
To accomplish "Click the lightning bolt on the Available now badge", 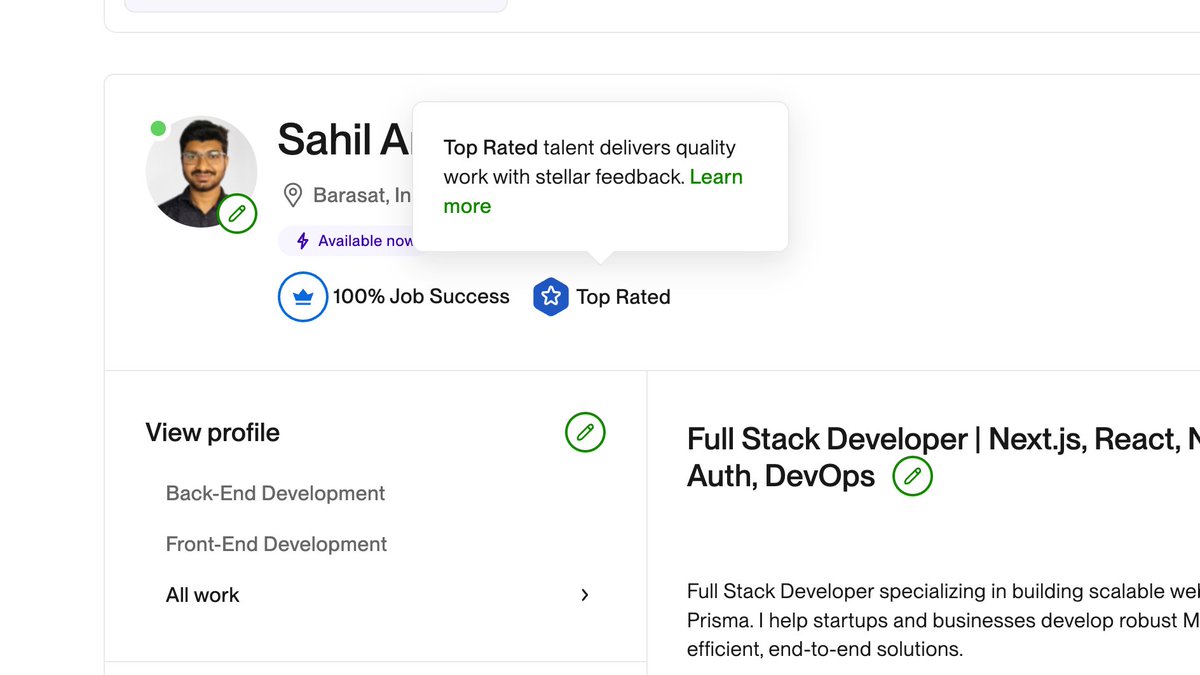I will [302, 240].
